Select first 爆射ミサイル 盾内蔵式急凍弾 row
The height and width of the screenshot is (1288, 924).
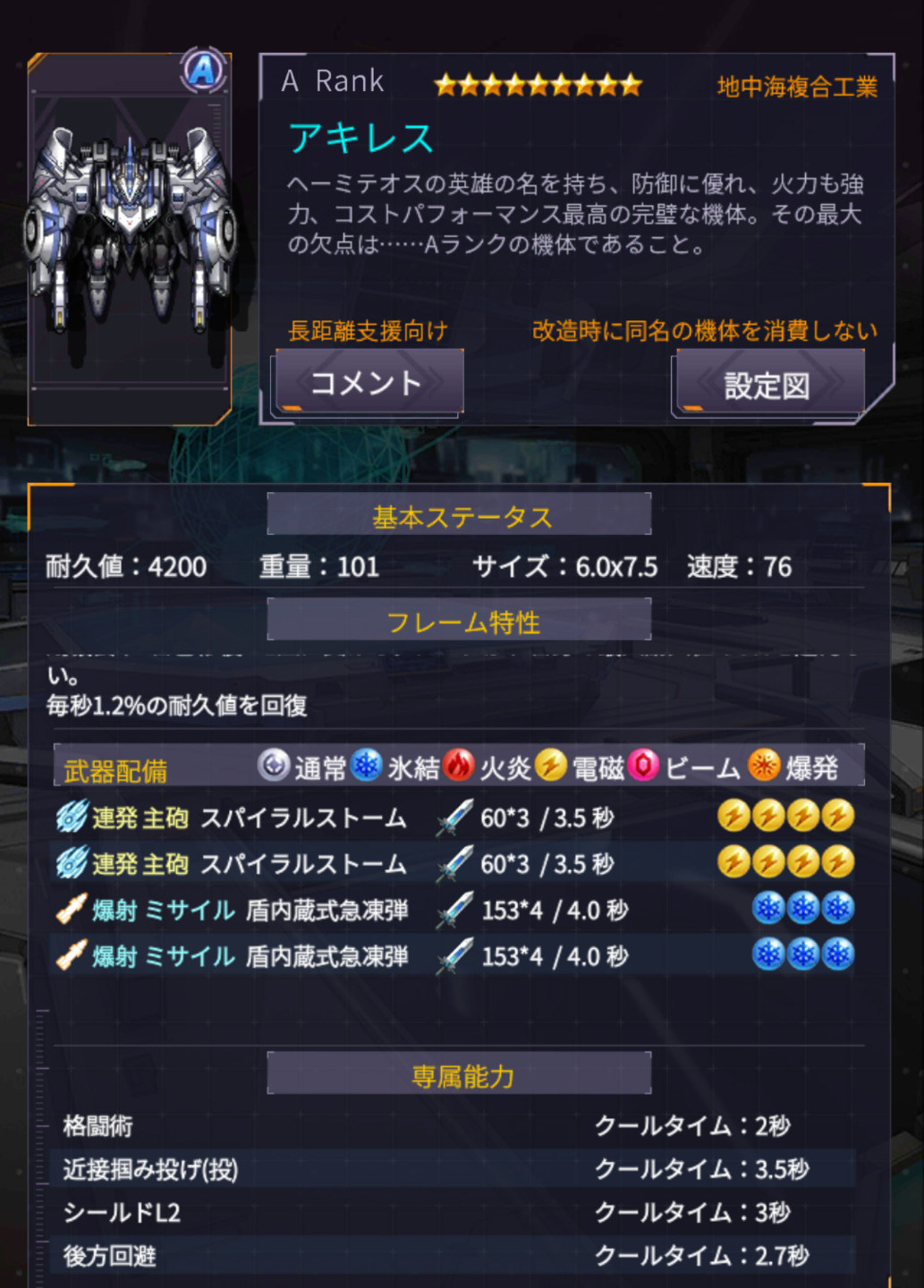(454, 910)
